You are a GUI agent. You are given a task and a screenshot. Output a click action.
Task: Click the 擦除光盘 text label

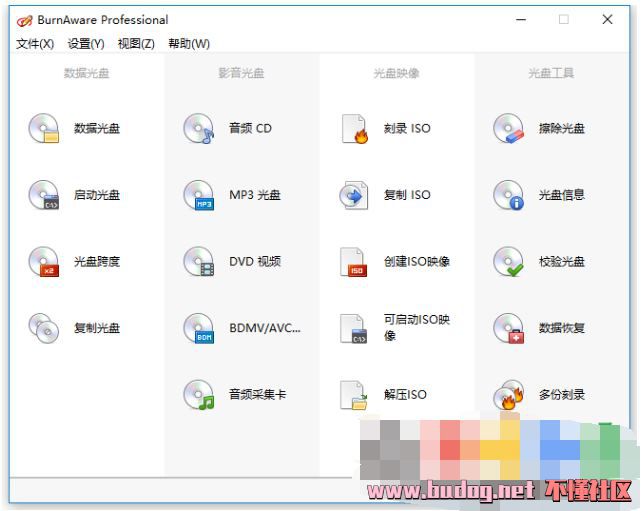pos(562,128)
